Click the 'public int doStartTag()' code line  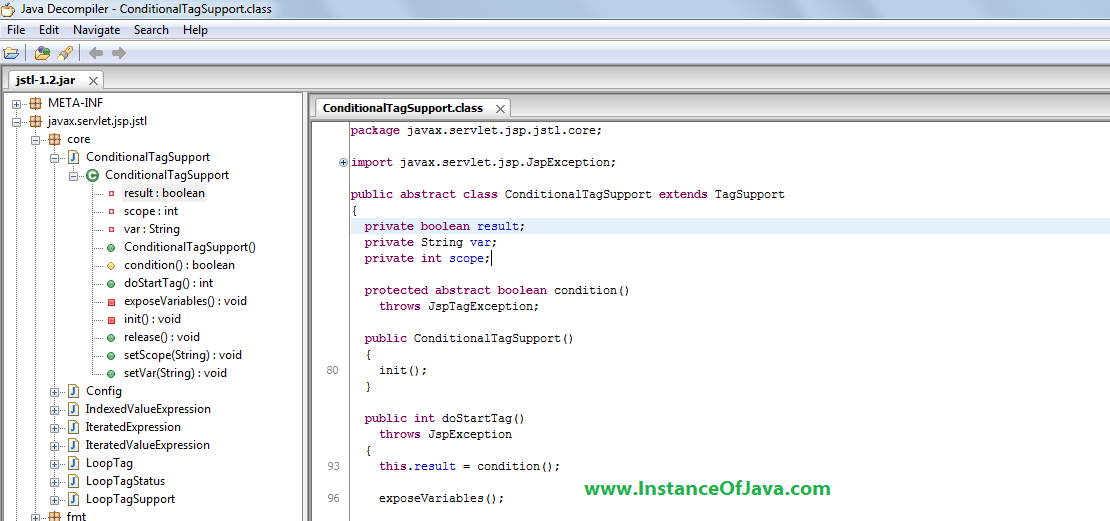445,418
